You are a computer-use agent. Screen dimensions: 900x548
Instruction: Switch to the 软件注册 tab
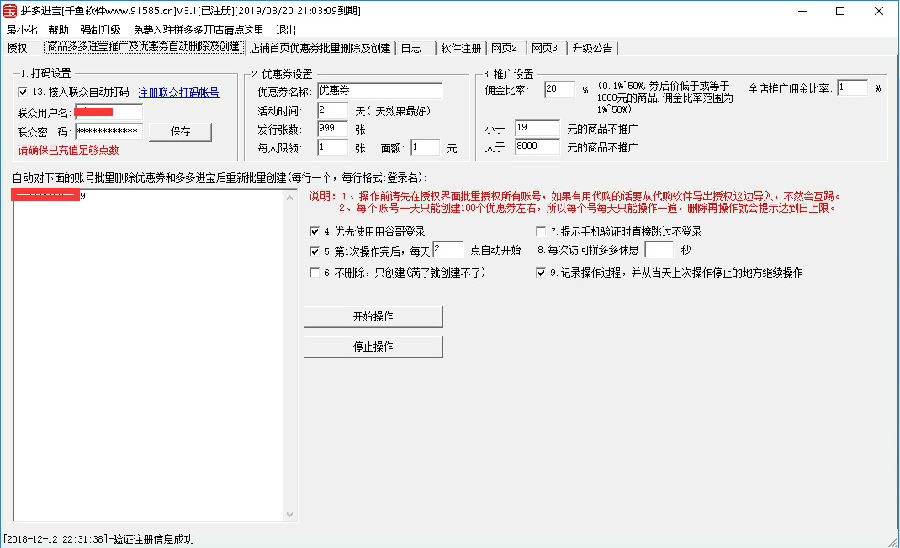(x=461, y=48)
